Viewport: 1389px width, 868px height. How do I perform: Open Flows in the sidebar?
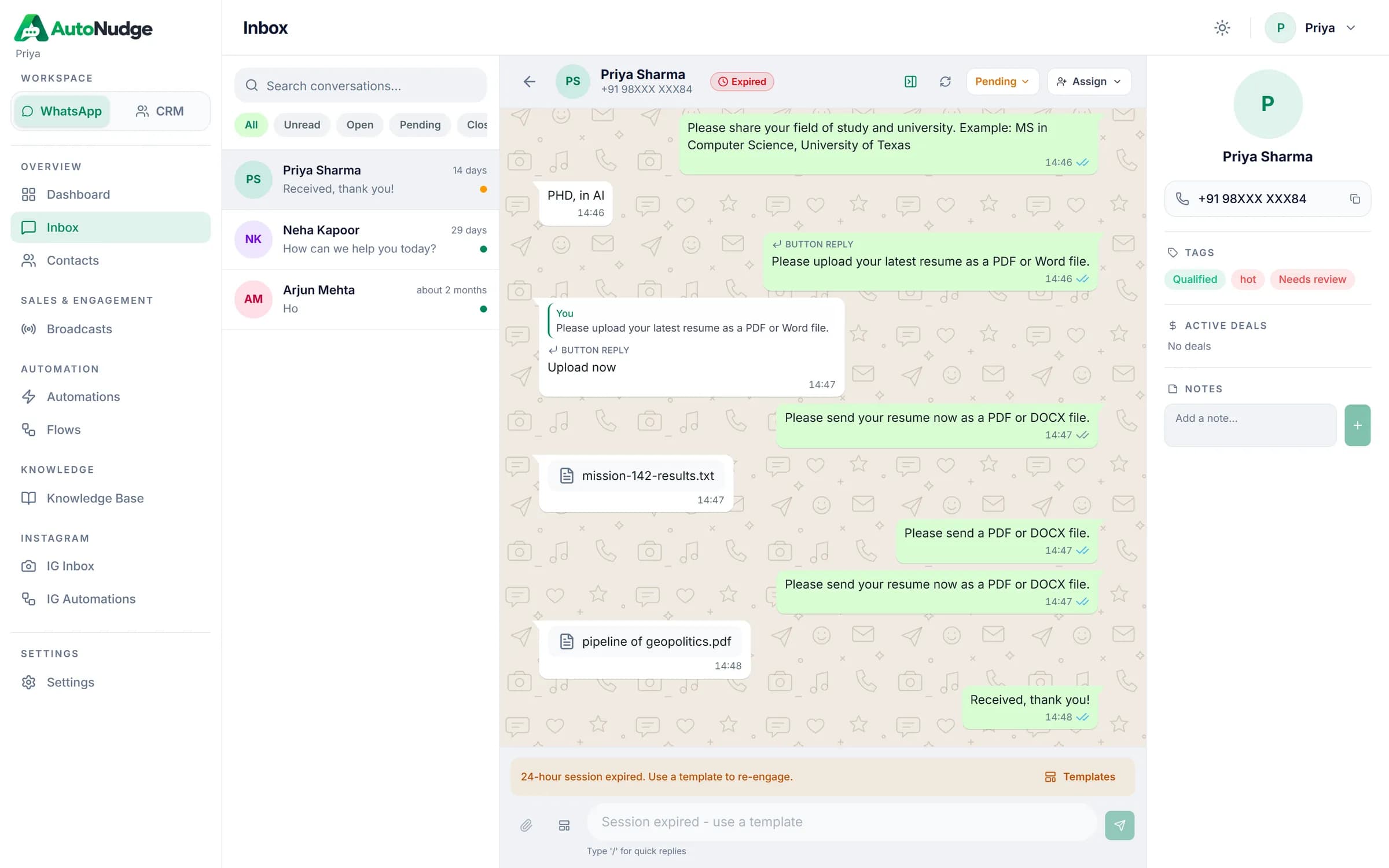[x=111, y=429]
